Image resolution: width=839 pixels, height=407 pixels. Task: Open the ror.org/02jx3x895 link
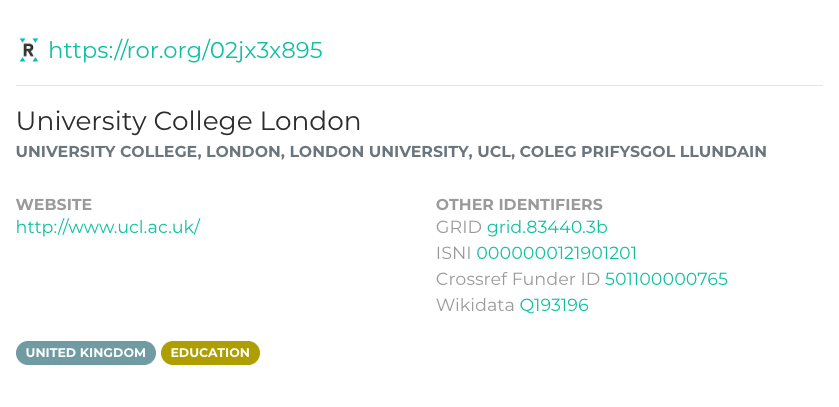pos(185,50)
